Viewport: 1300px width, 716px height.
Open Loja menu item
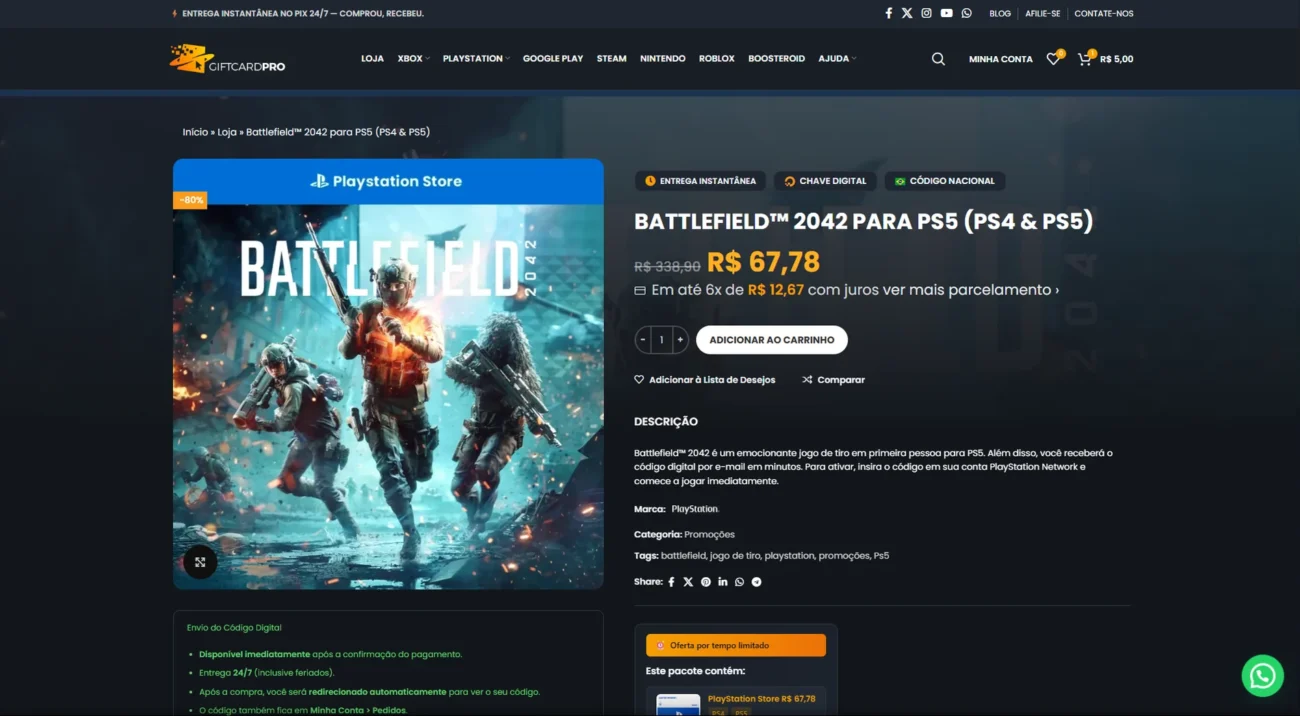point(372,59)
